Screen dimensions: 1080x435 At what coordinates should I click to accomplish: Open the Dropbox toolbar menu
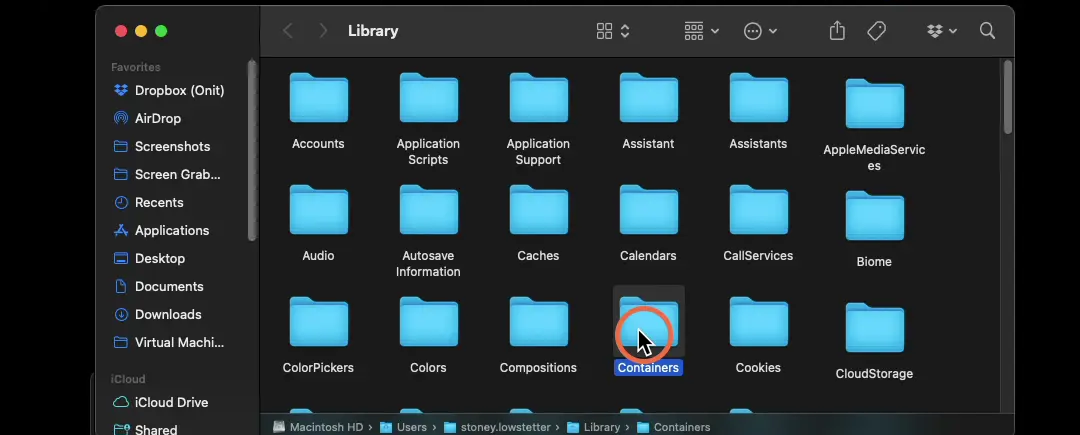942,31
